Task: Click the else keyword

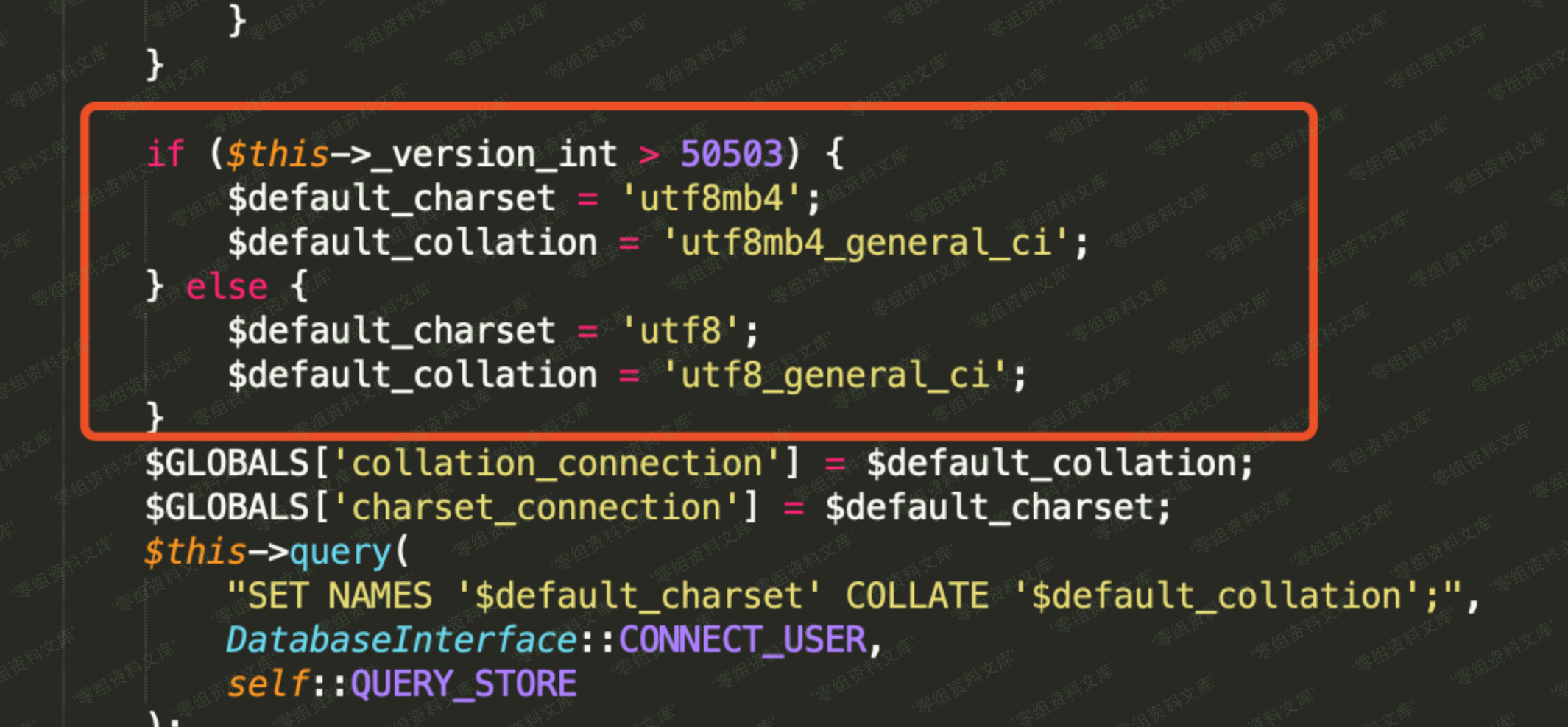Action: click(x=227, y=287)
